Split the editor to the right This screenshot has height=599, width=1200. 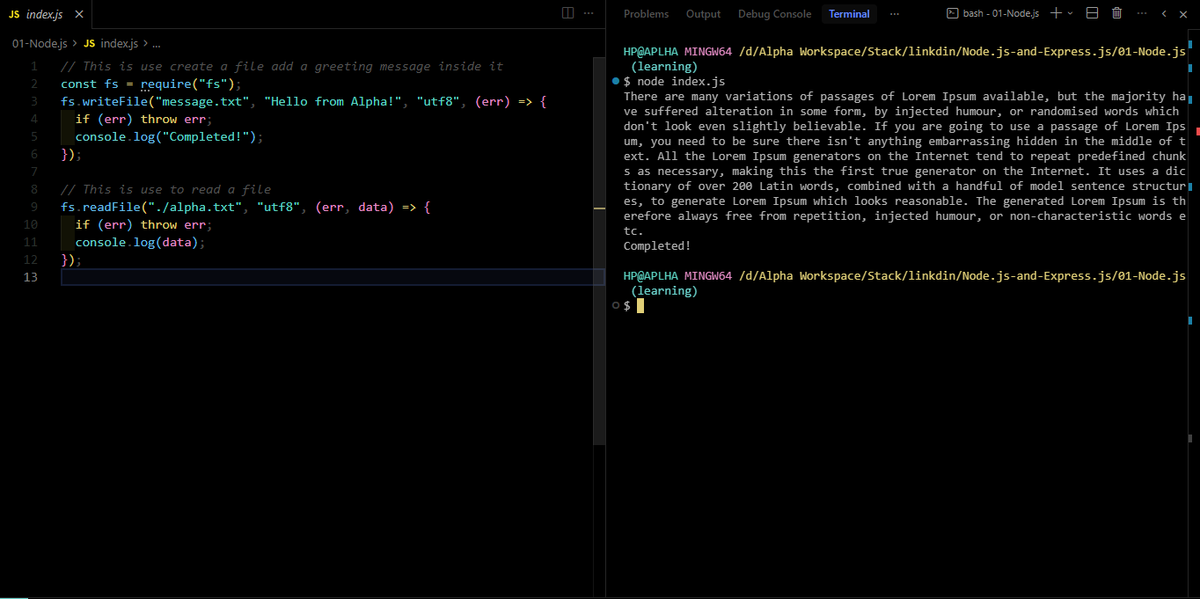tap(568, 14)
